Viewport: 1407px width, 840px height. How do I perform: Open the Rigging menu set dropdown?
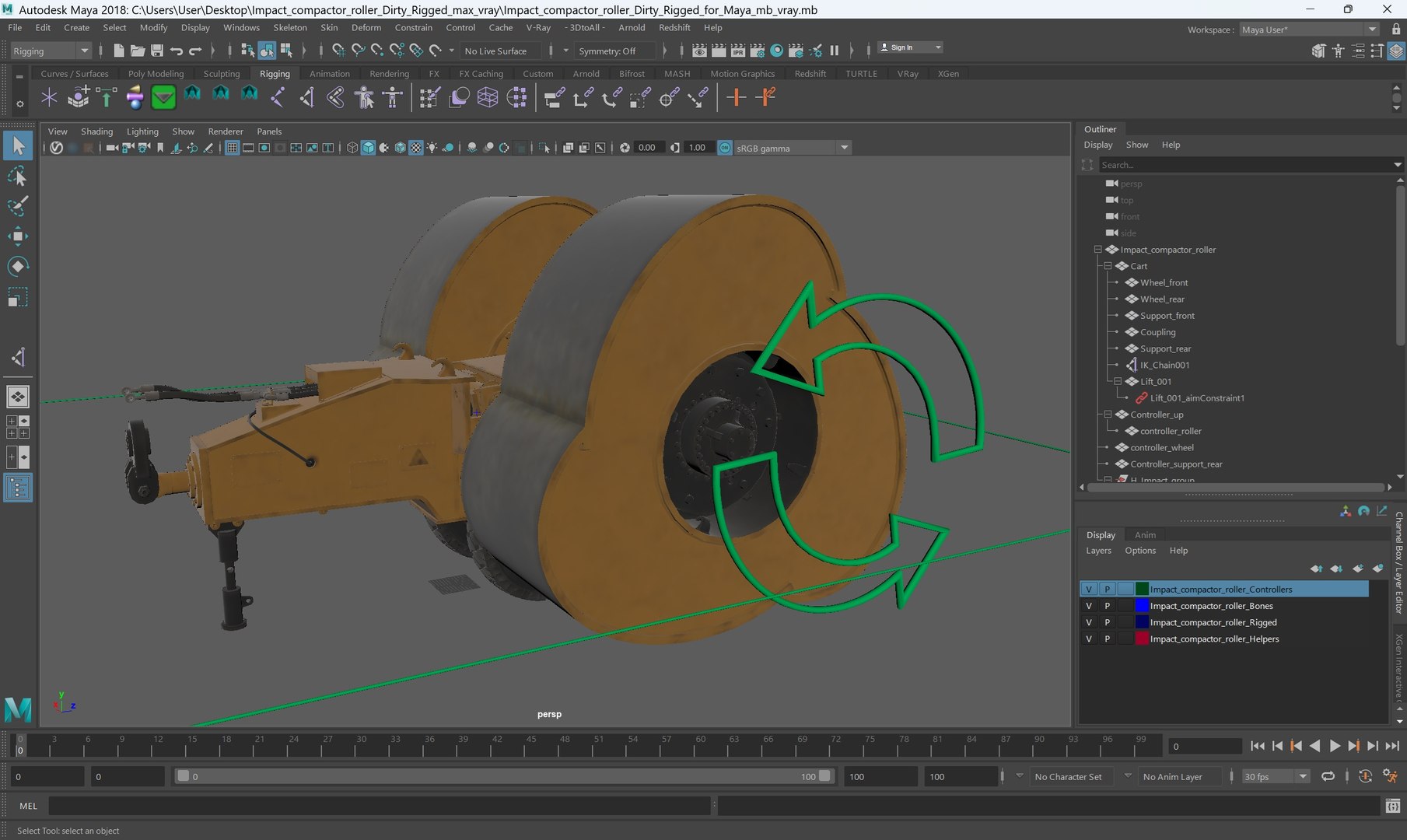tap(51, 51)
